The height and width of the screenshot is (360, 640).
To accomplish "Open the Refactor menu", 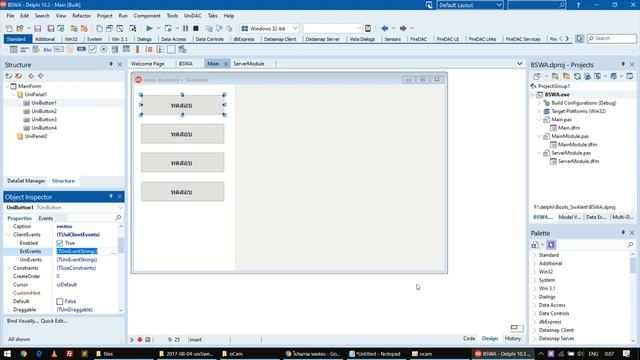I will click(x=81, y=16).
